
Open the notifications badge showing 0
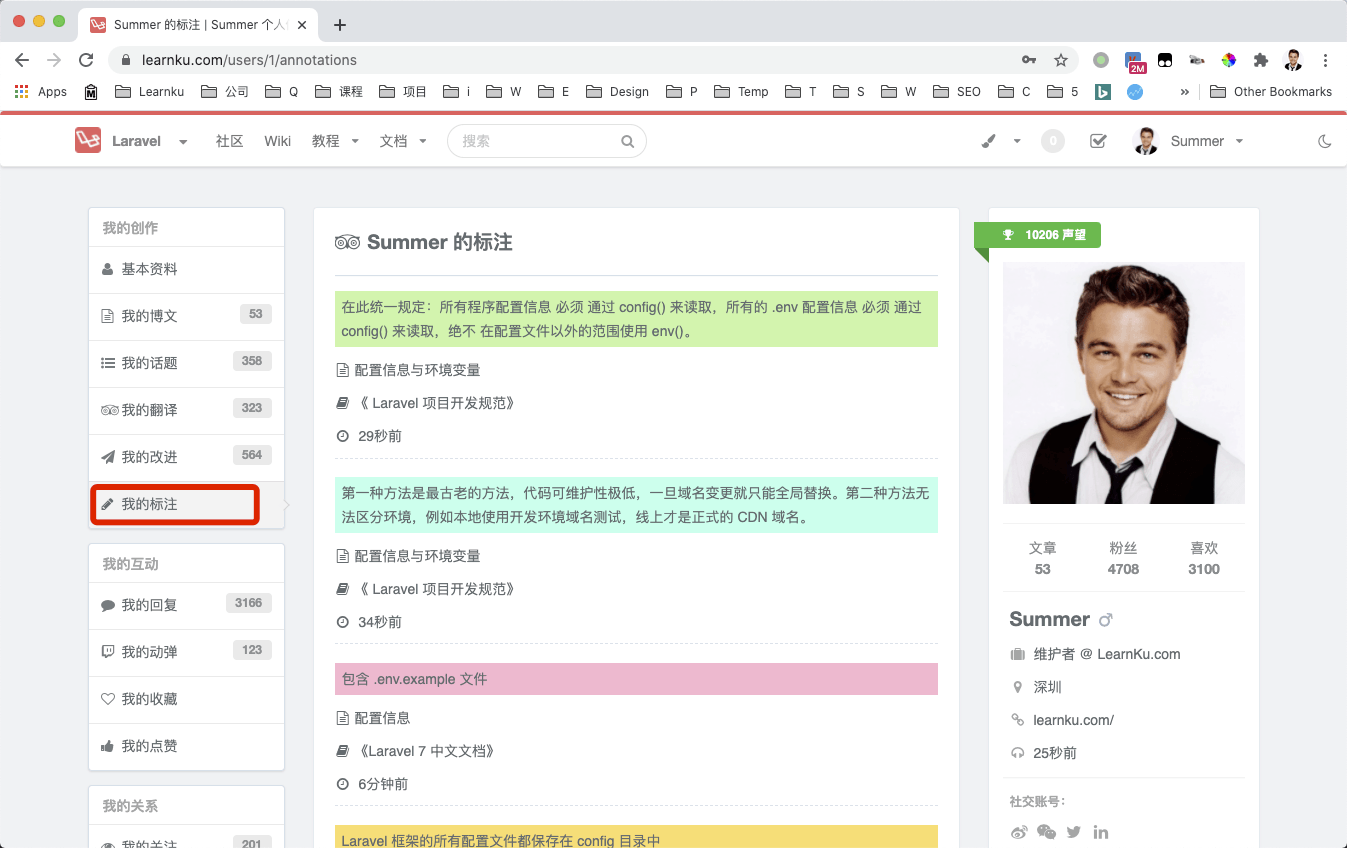point(1052,141)
